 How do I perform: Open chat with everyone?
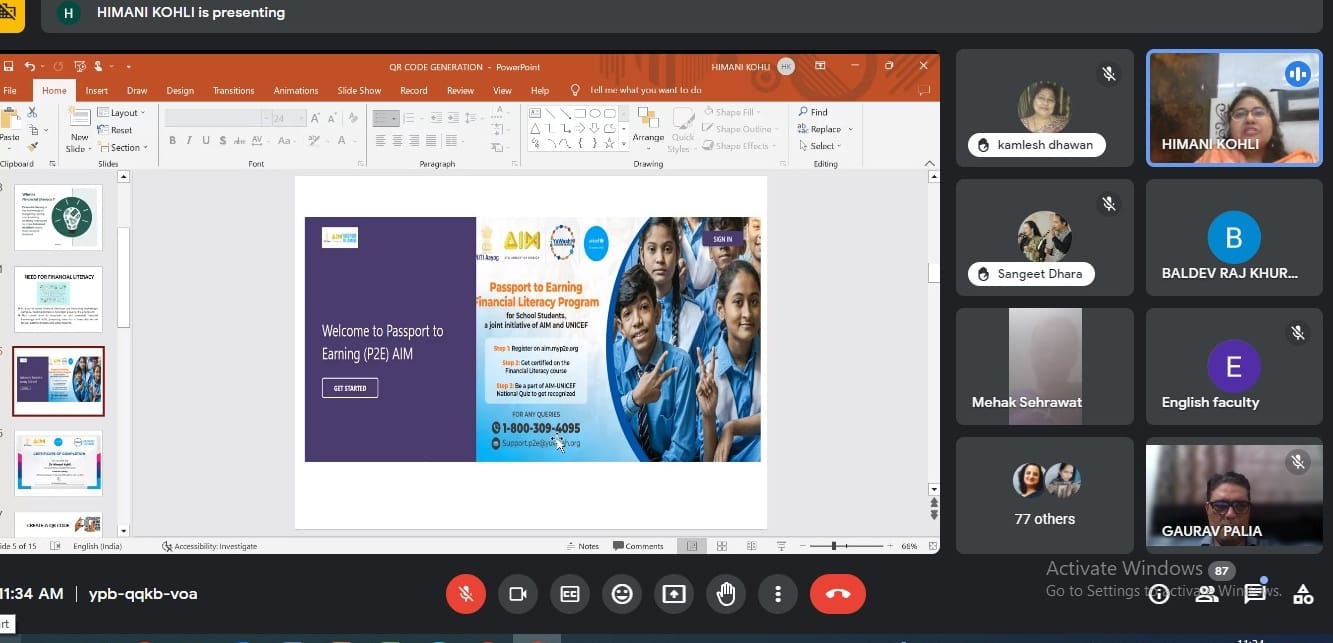point(1255,595)
